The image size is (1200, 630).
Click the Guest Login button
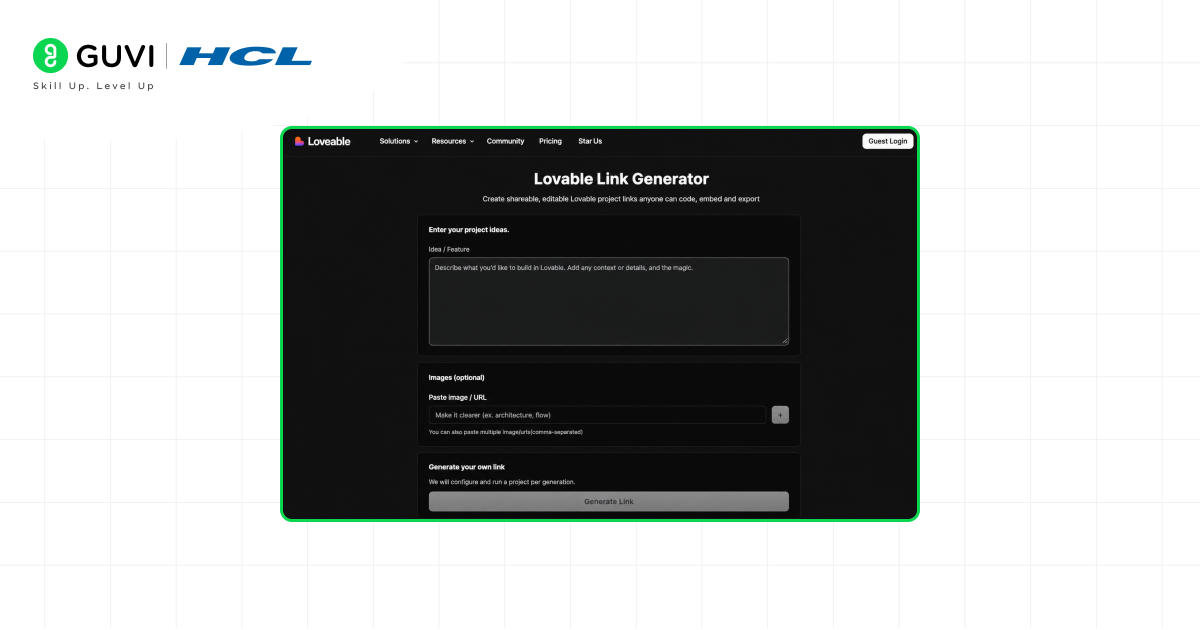click(888, 141)
